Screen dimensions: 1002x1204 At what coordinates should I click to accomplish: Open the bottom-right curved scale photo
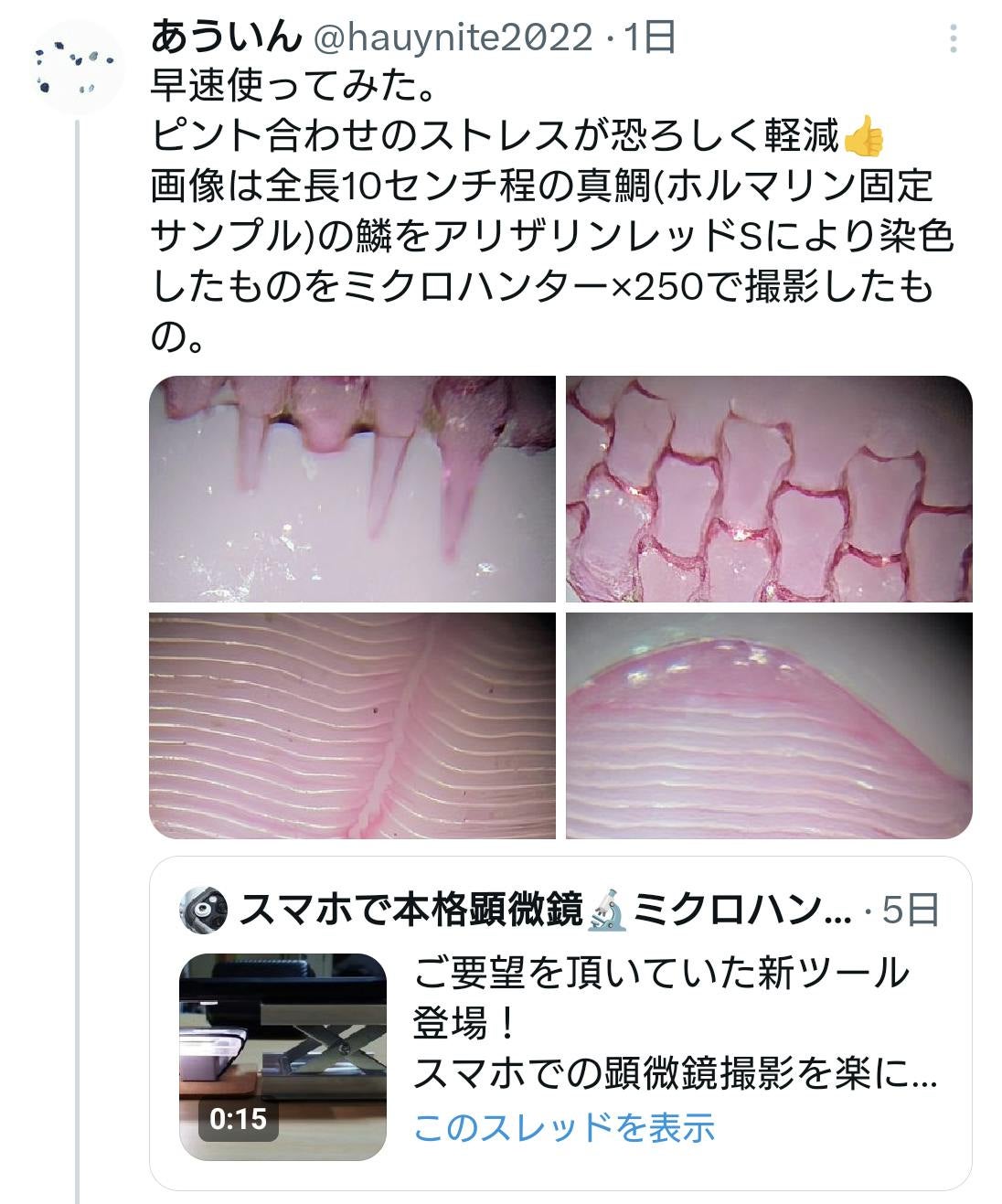tap(769, 726)
